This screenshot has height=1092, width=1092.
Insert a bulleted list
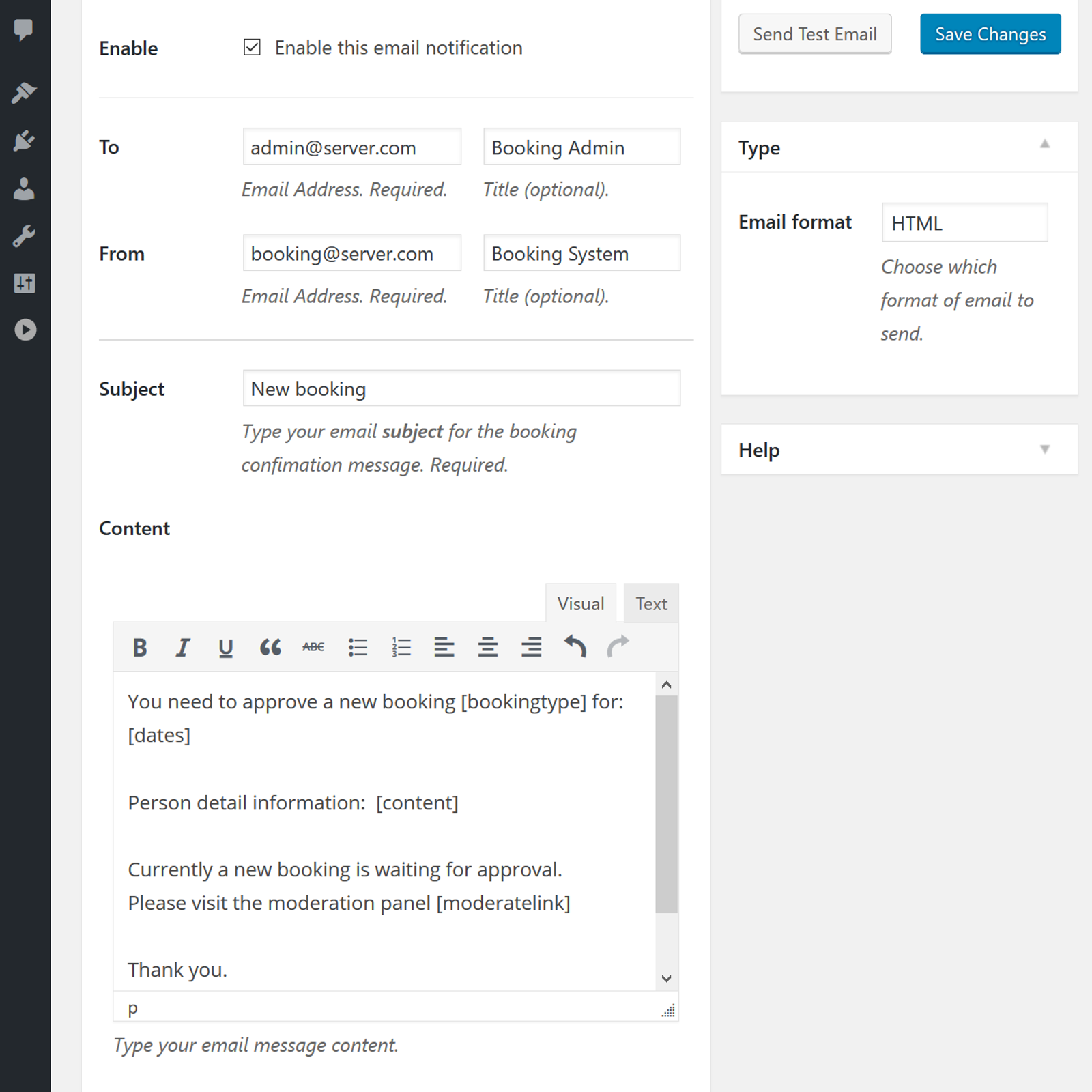[x=358, y=647]
